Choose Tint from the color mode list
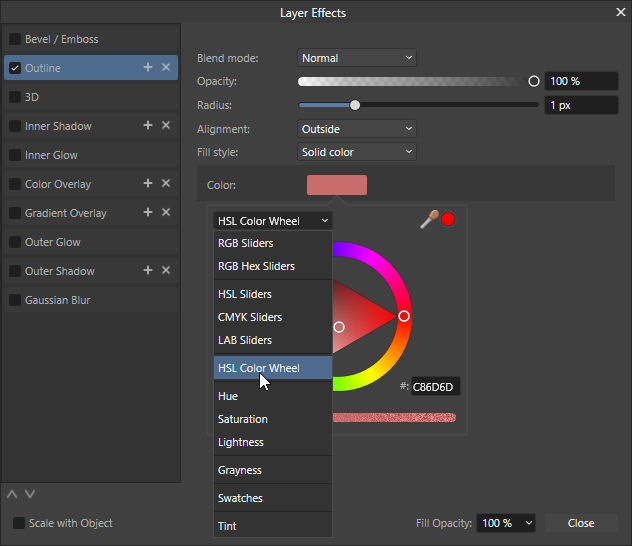The height and width of the screenshot is (546, 632). (x=273, y=526)
